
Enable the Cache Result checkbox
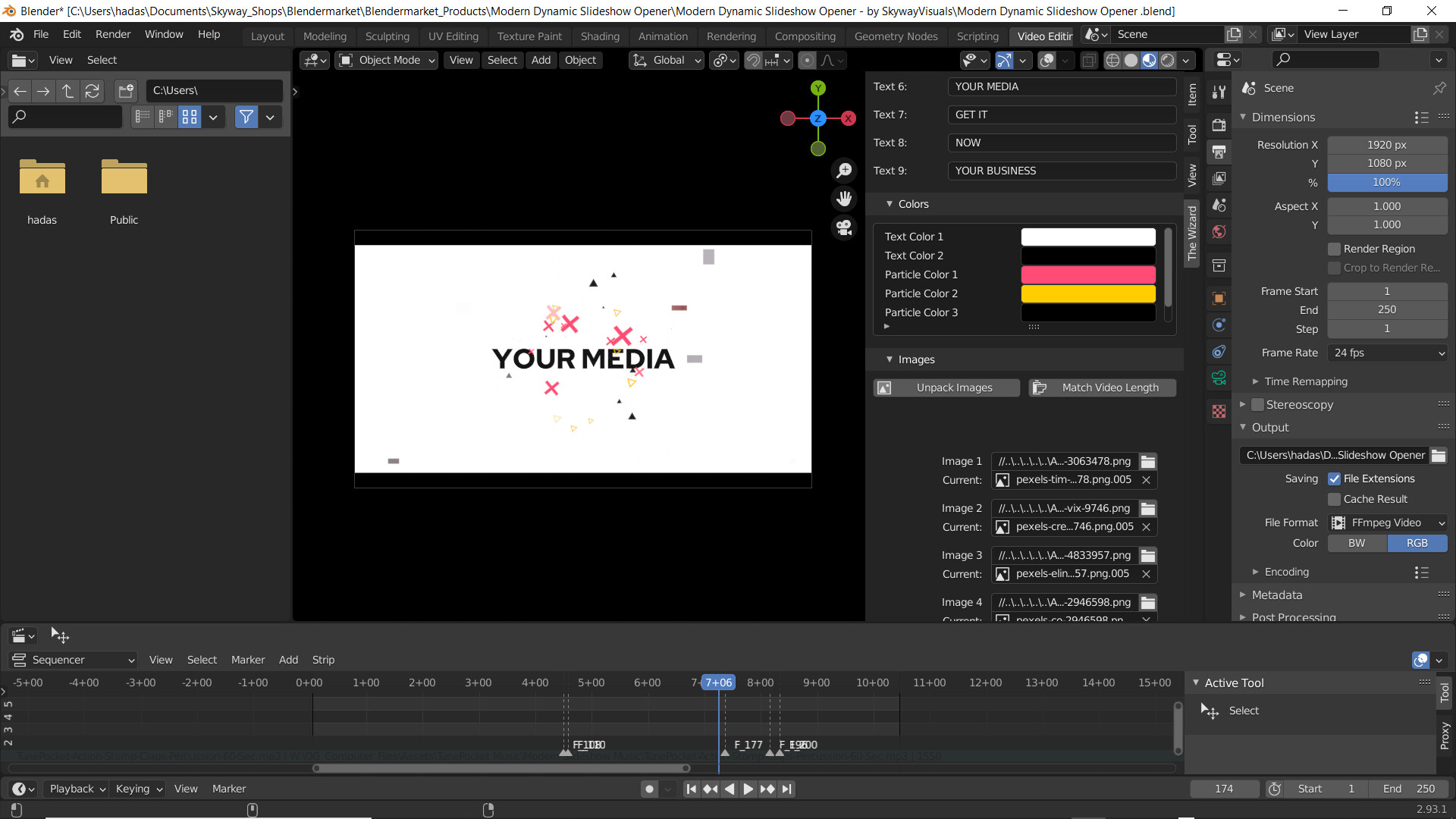click(x=1335, y=499)
